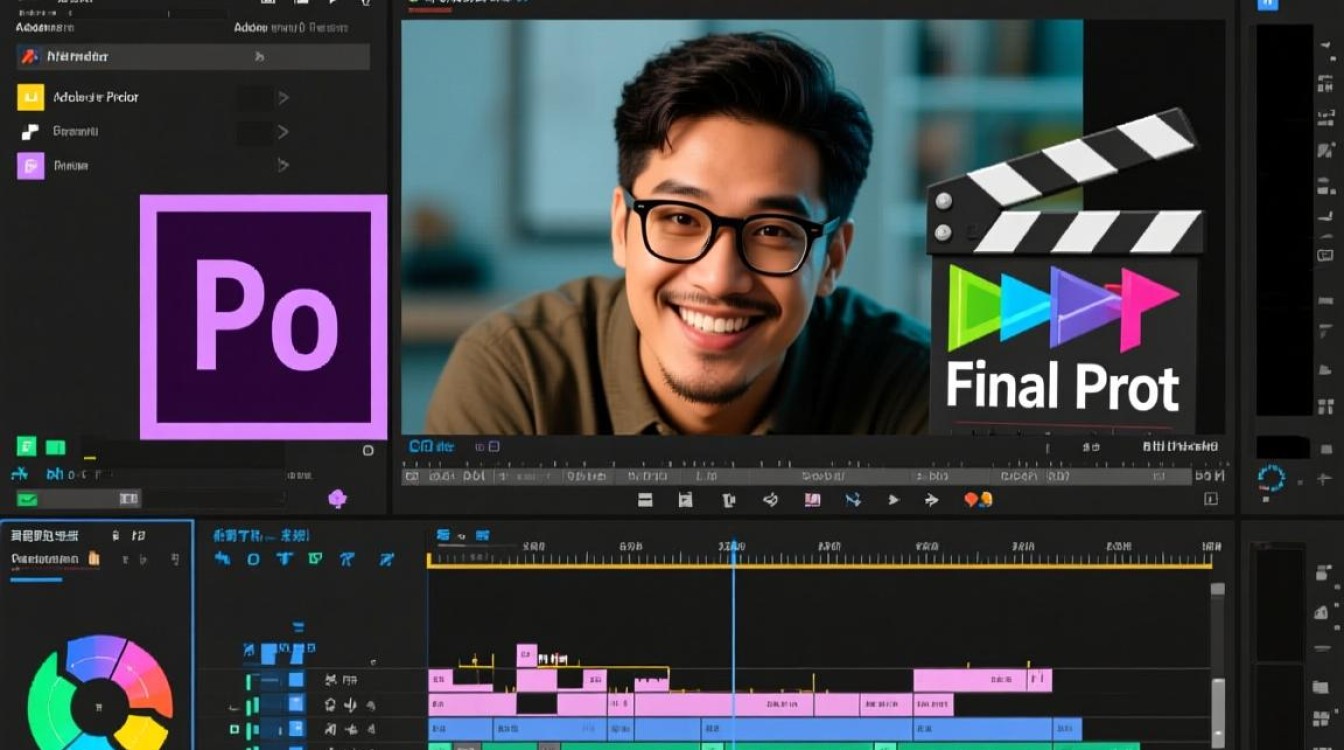Select the highlighted row with the red icon
The image size is (1344, 750).
pyautogui.click(x=193, y=57)
